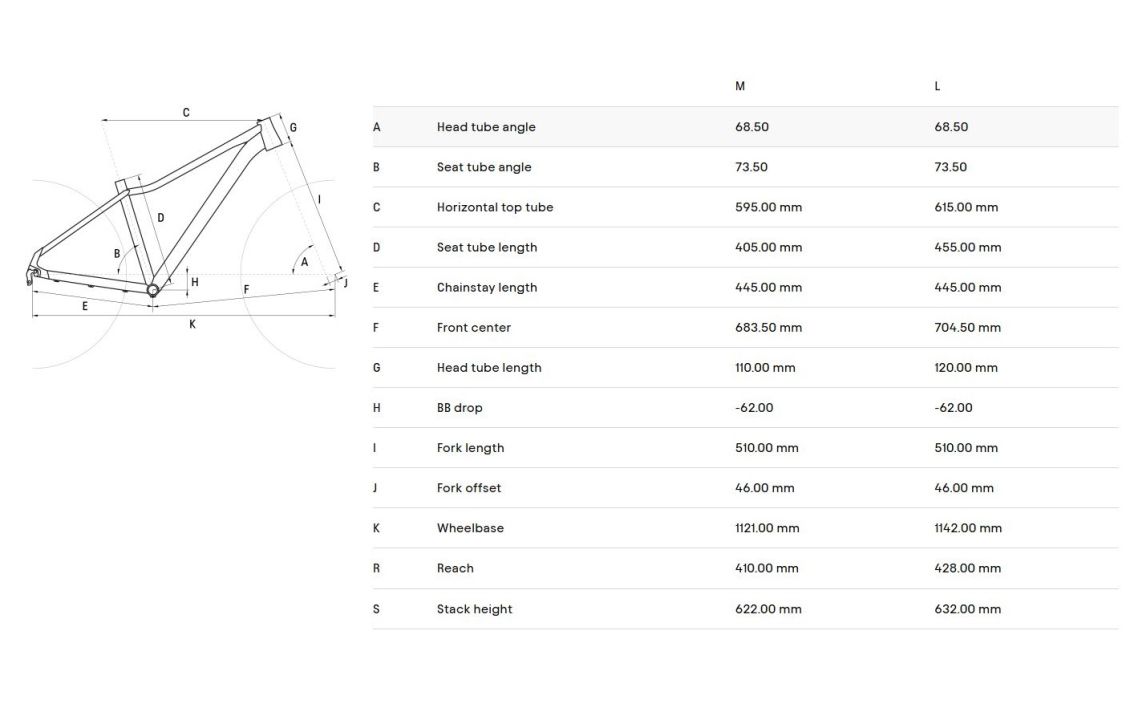1134x709 pixels.
Task: Select the Fork length label
Action: tap(470, 447)
